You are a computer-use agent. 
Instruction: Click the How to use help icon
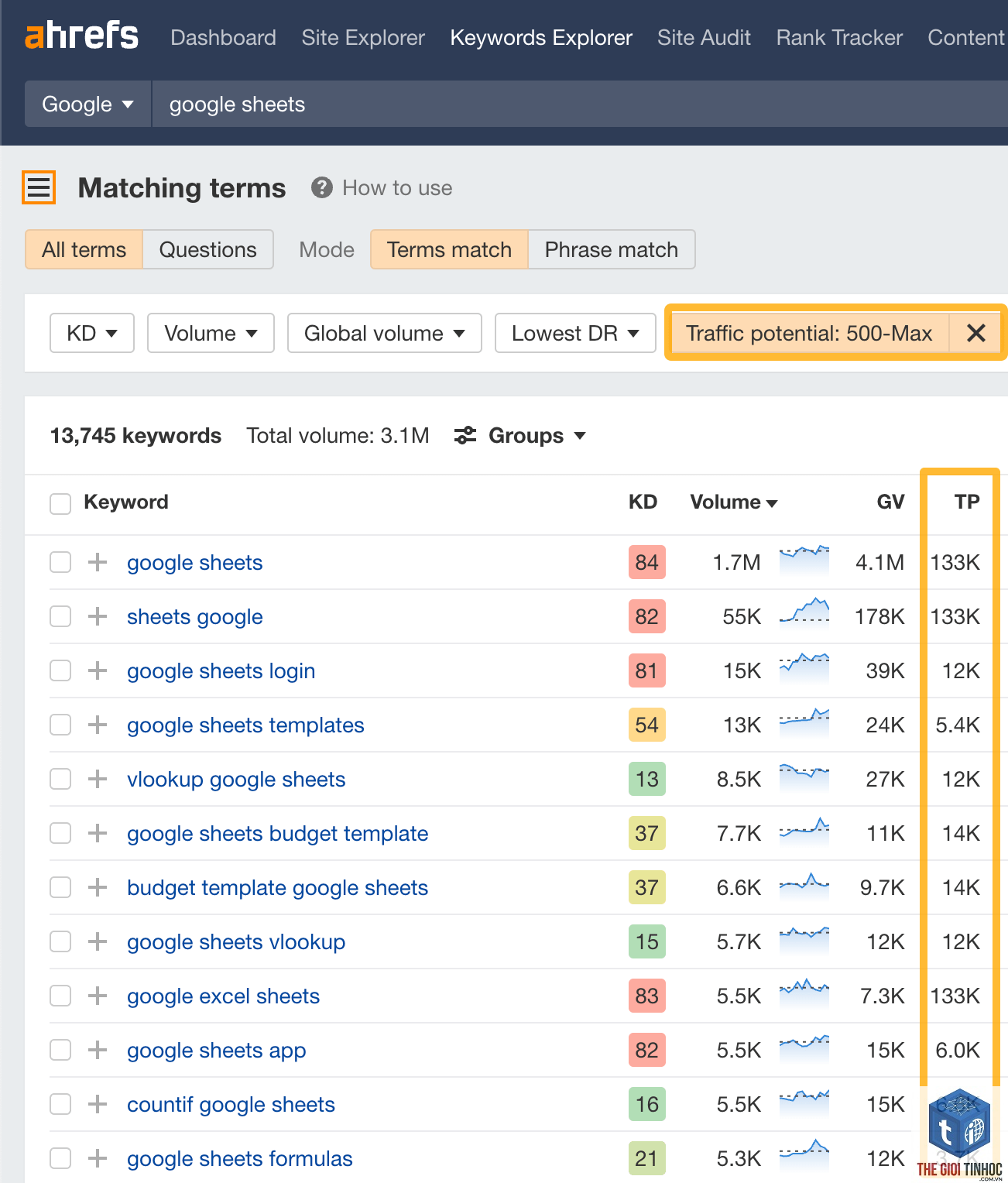coord(321,187)
